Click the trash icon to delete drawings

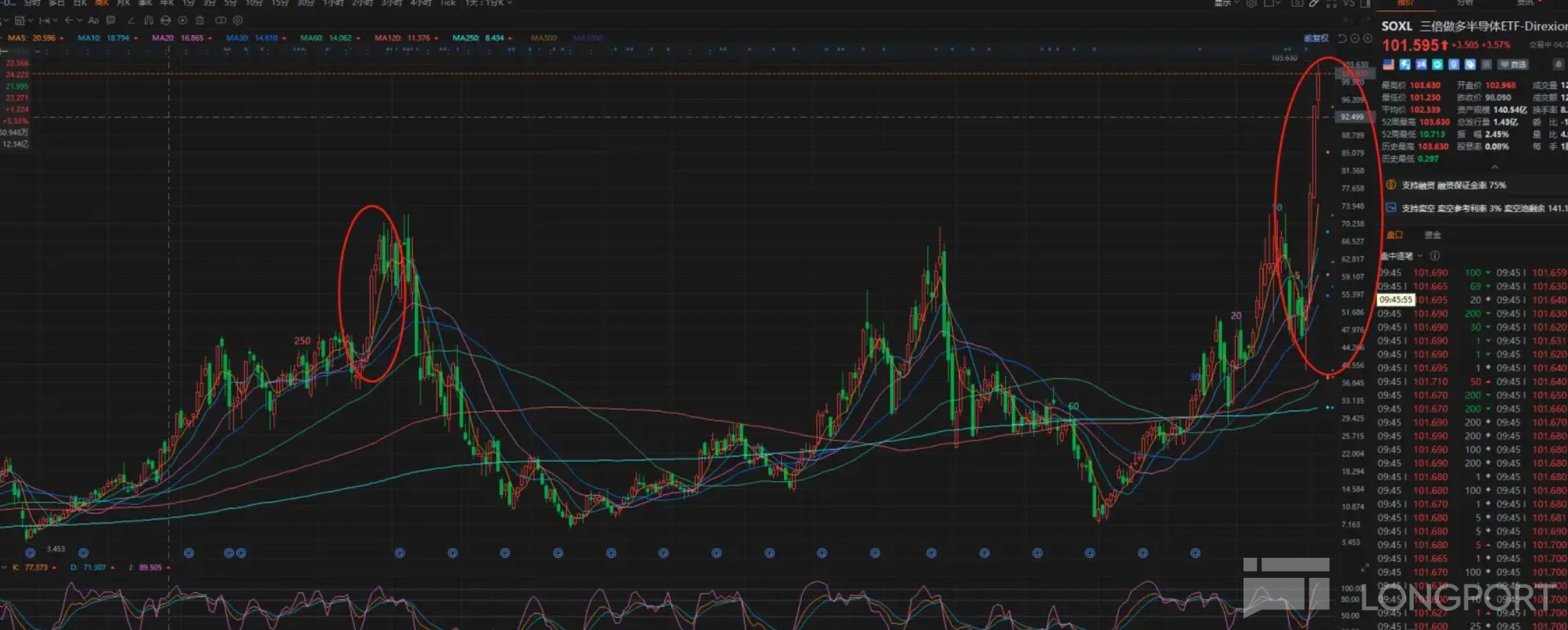200,21
